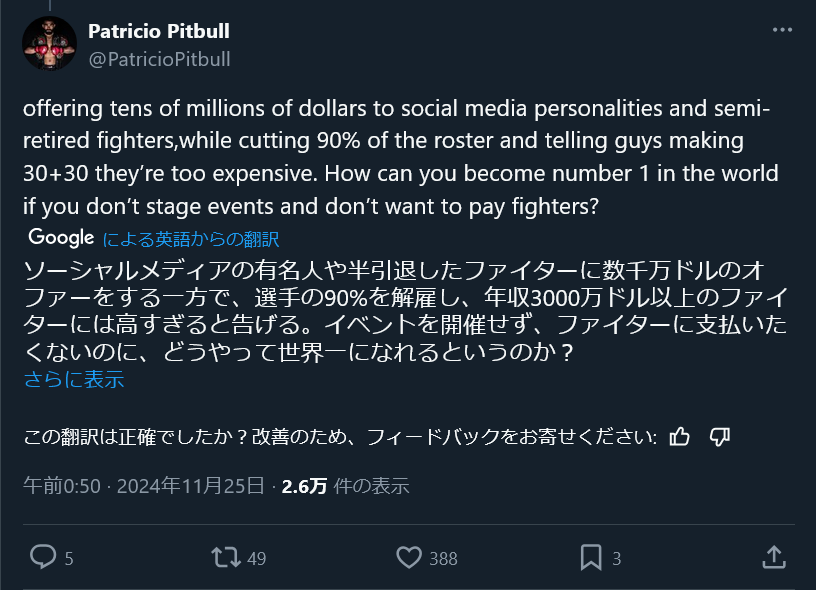Viewport: 816px width, 590px height.
Task: Click the 午前0:50 · 2024年11月25日 timestamp
Action: [x=144, y=486]
